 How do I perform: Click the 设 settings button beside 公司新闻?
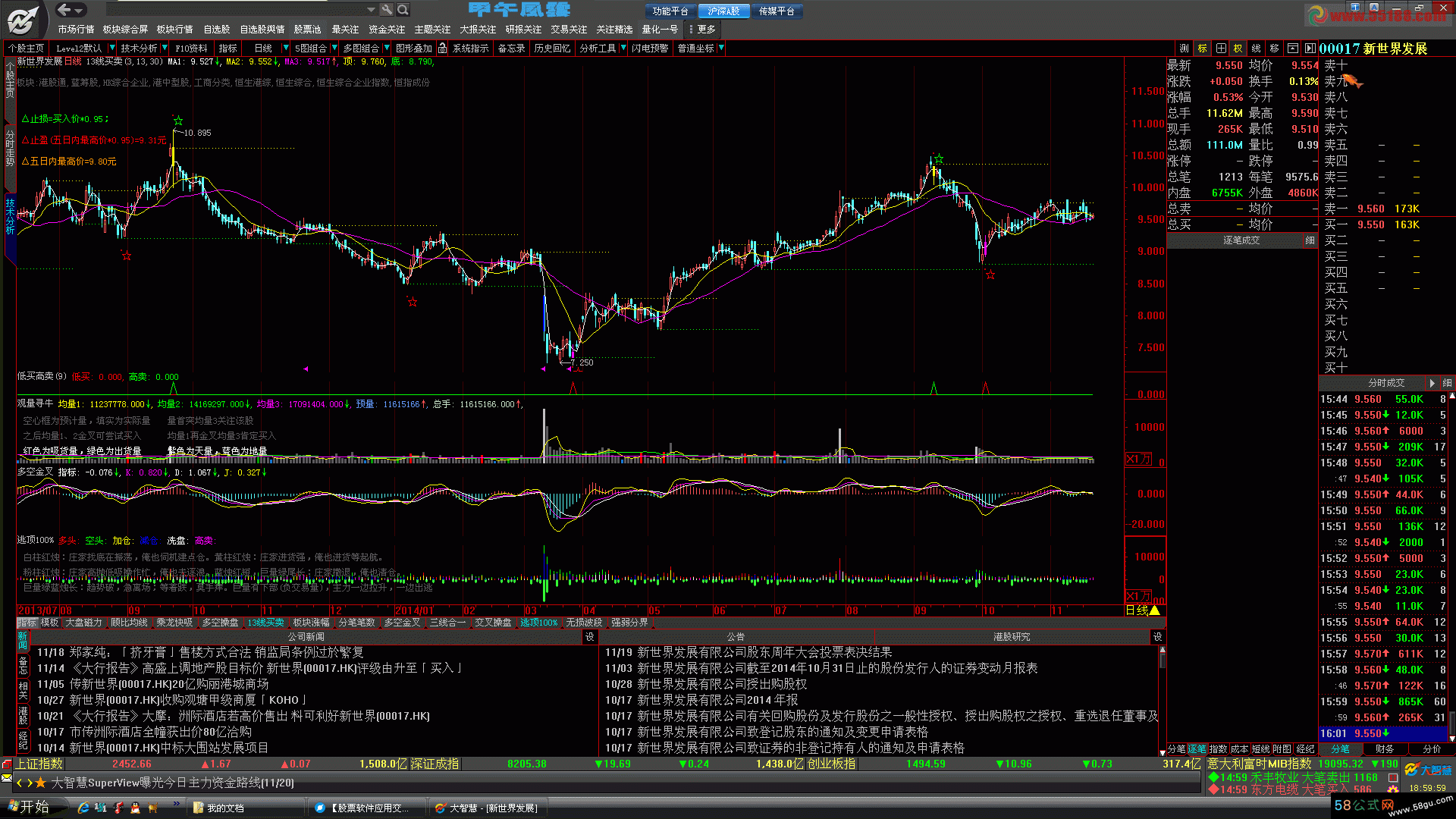coord(589,637)
